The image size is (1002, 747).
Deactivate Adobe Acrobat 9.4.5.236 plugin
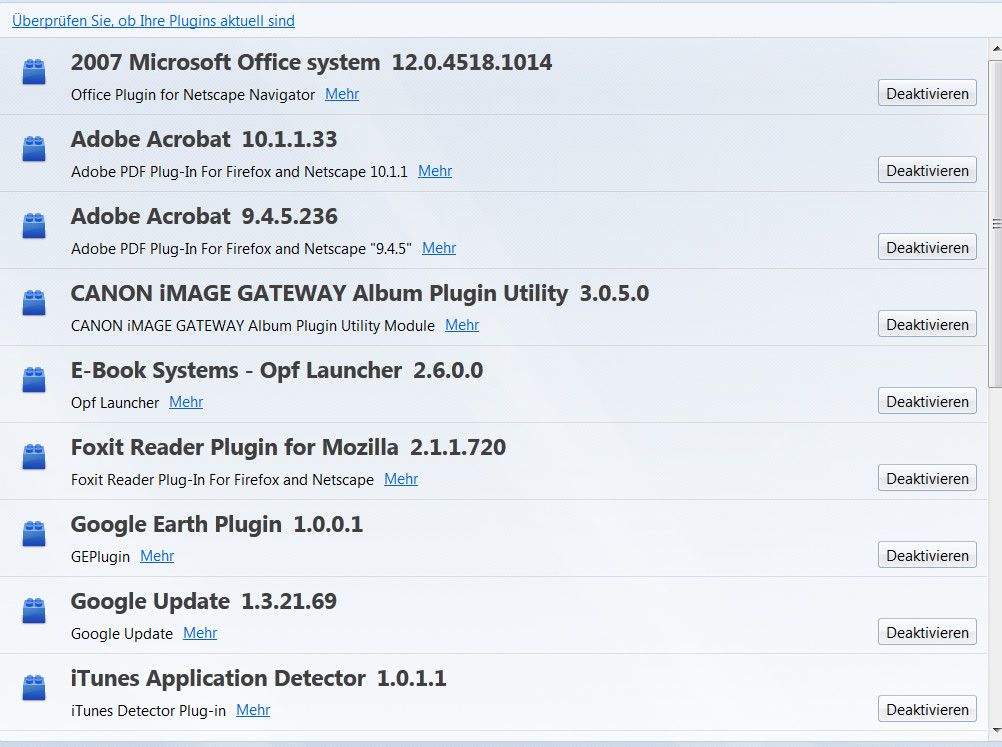[927, 247]
